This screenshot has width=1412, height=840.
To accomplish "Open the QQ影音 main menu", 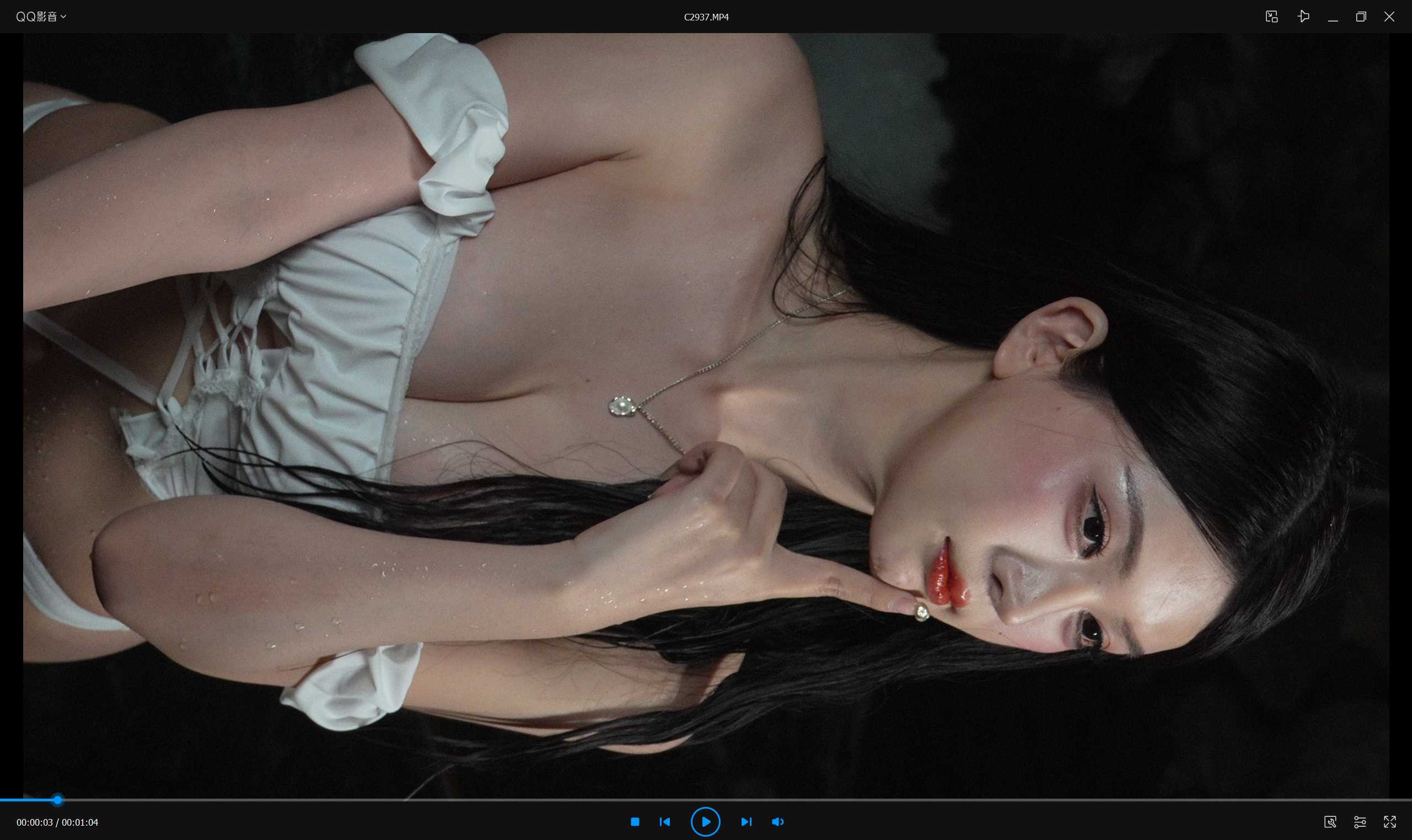I will click(x=36, y=17).
